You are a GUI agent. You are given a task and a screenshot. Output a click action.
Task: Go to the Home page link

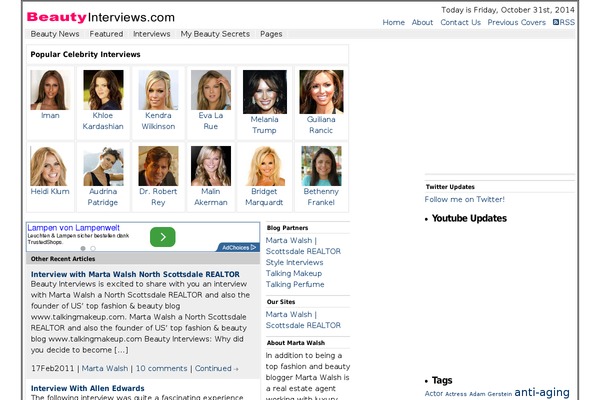click(x=393, y=23)
